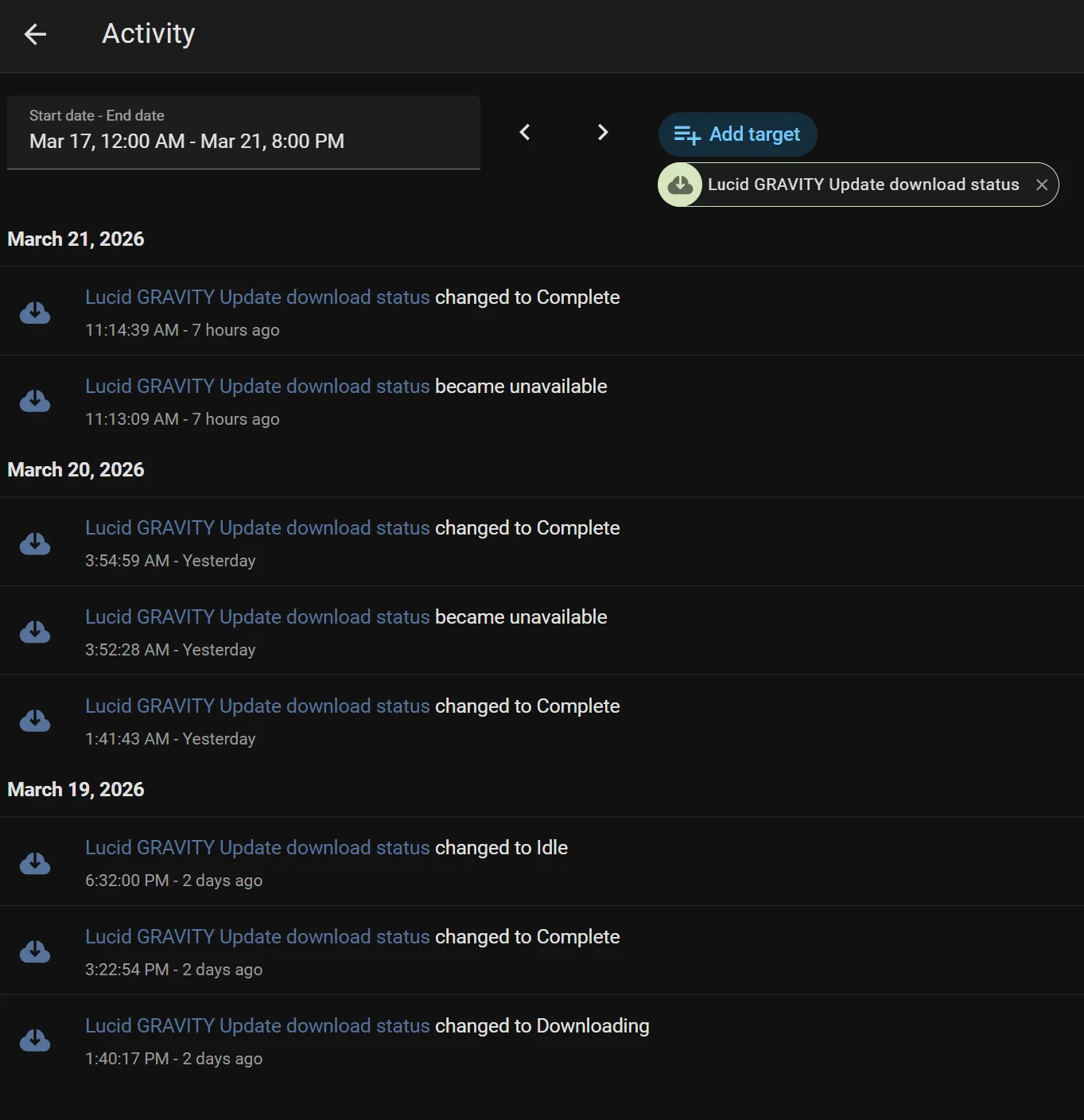
Task: Click the download icon beside the 3:52:28 AM entry
Action: point(35,632)
